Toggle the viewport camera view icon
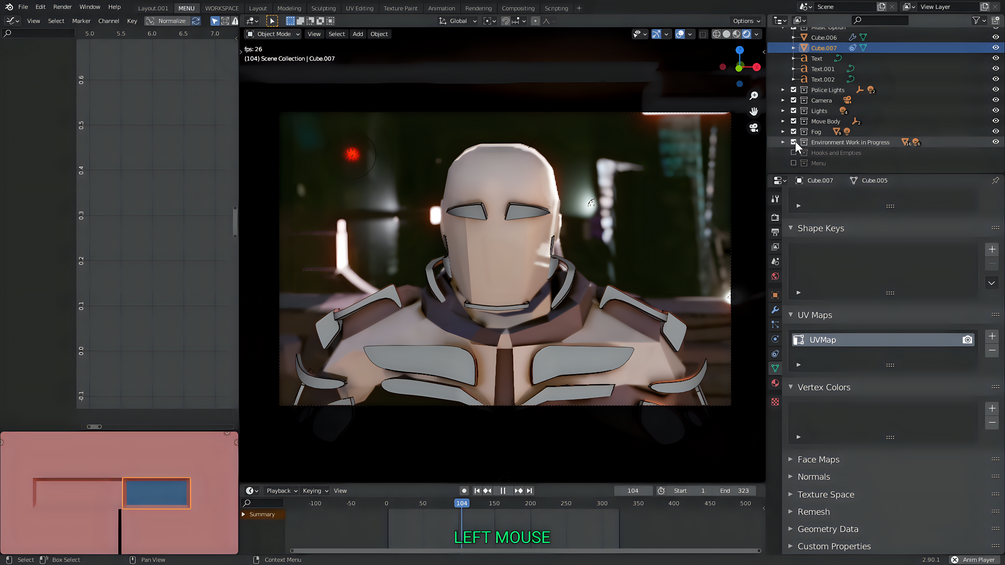This screenshot has height=565, width=1005. (x=754, y=127)
